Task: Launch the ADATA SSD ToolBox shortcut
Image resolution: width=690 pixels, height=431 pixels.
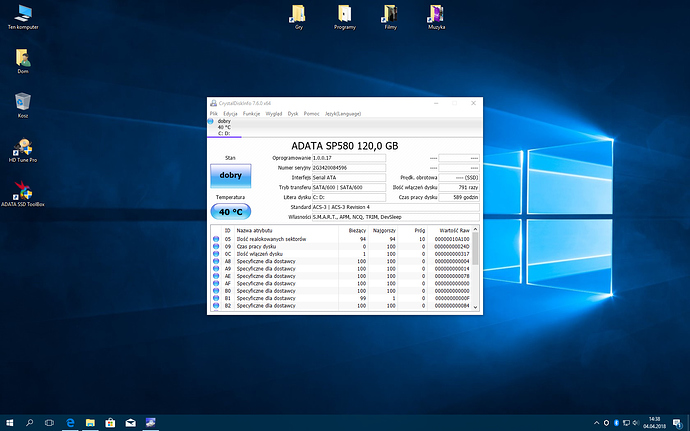Action: pyautogui.click(x=23, y=194)
